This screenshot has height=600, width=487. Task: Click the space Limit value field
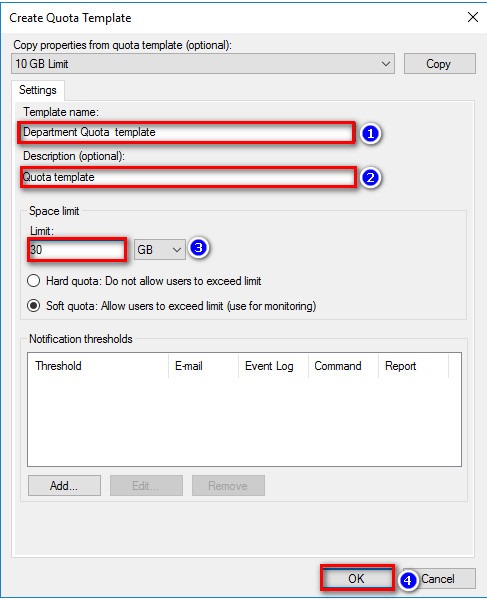point(77,249)
